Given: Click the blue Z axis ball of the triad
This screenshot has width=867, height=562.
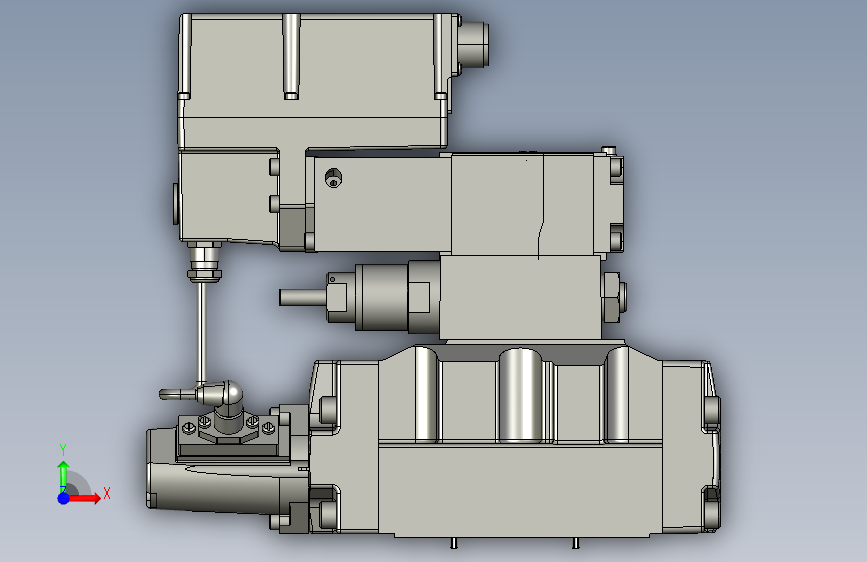Looking at the screenshot, I should pyautogui.click(x=64, y=498).
